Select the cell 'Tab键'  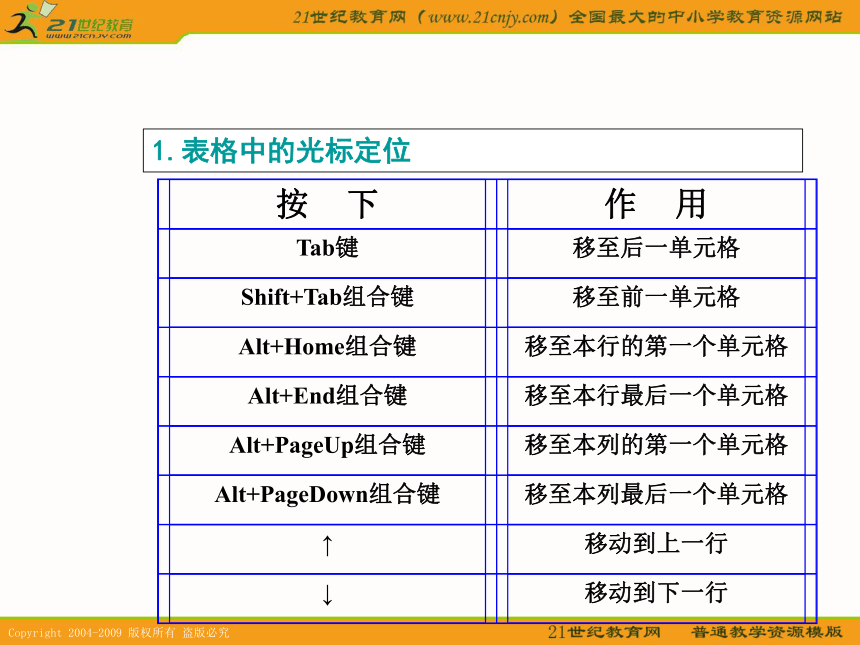[327, 253]
